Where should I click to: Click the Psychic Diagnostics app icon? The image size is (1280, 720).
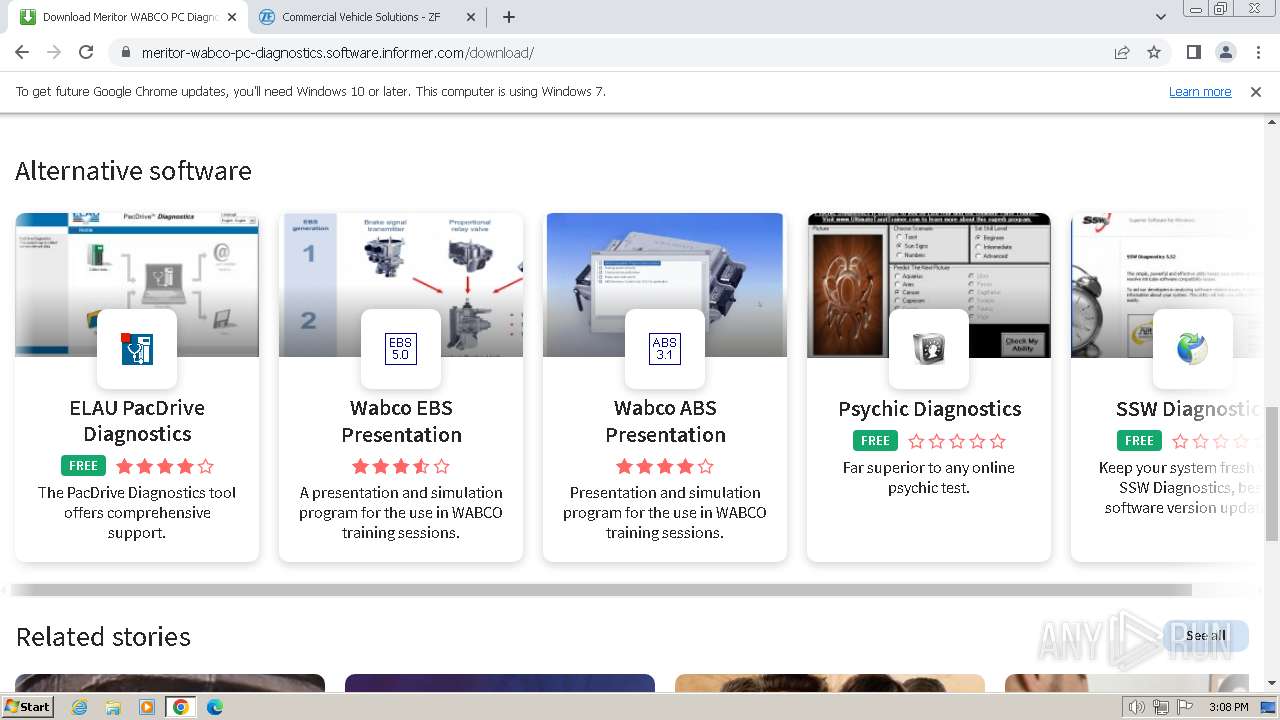coord(929,349)
